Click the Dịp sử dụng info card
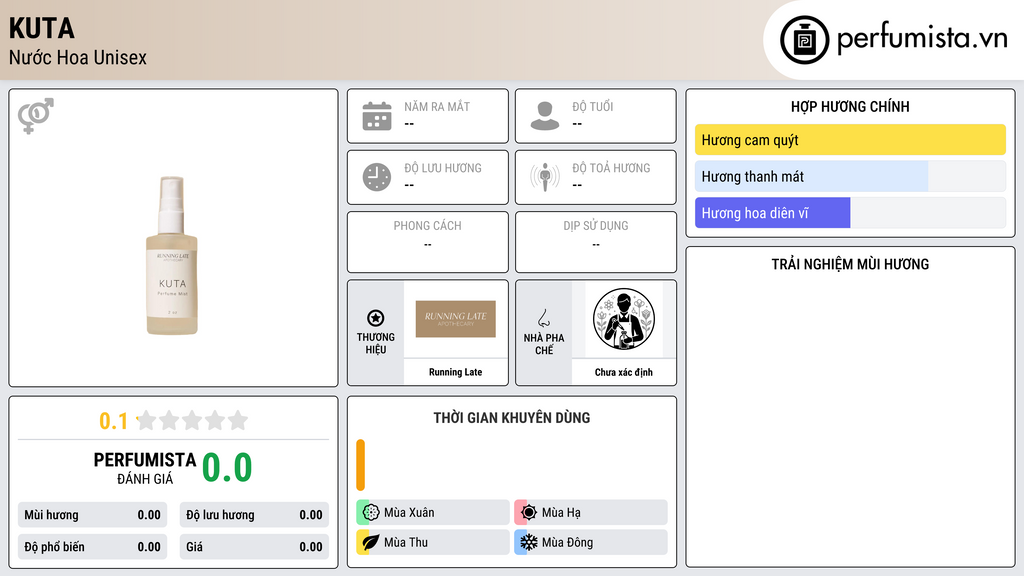This screenshot has height=576, width=1024. click(x=596, y=242)
